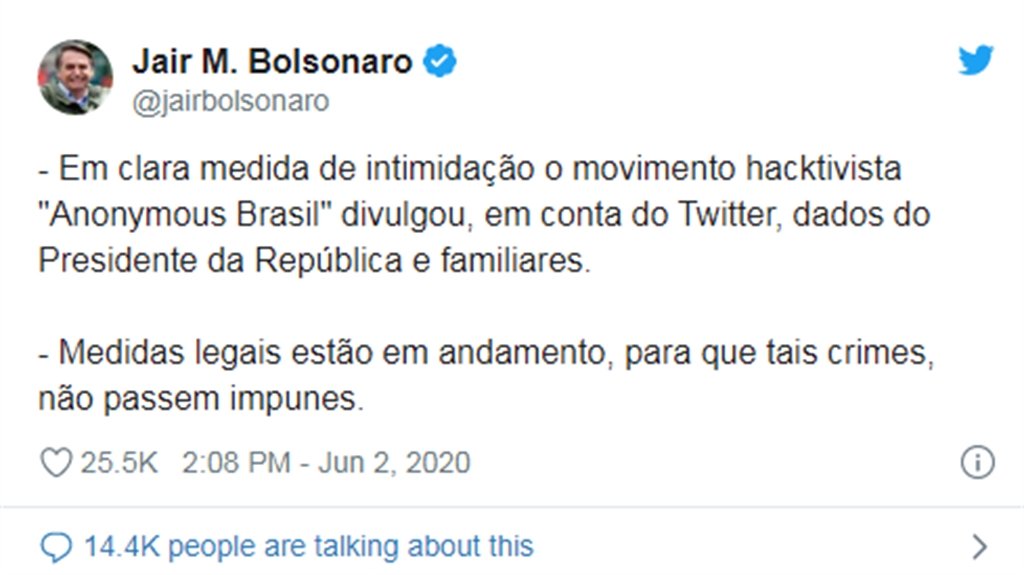Click the 'Medidas legais estão em andamento' line

[x=487, y=353]
